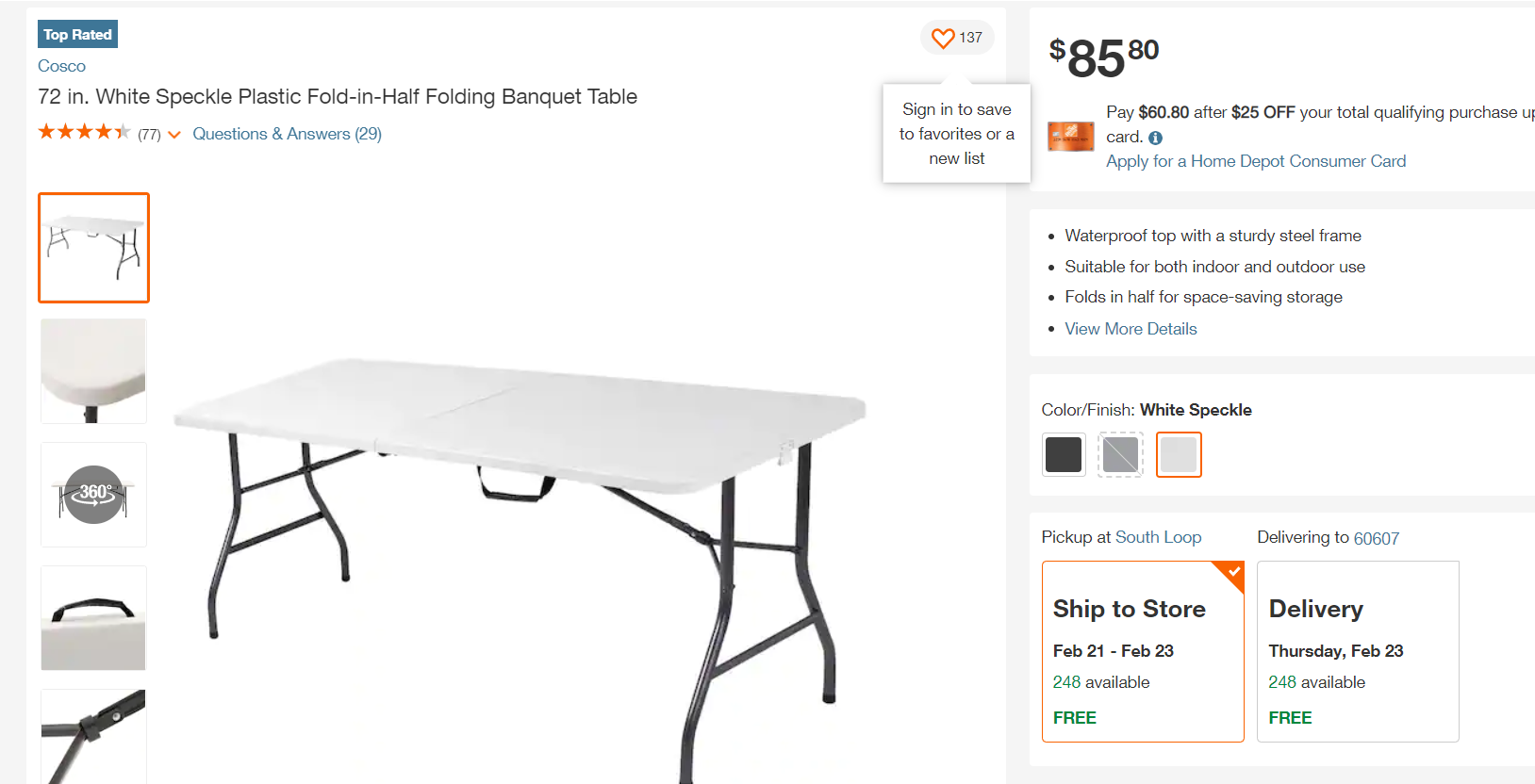
Task: Open the 360° view thumbnail
Action: tap(93, 495)
